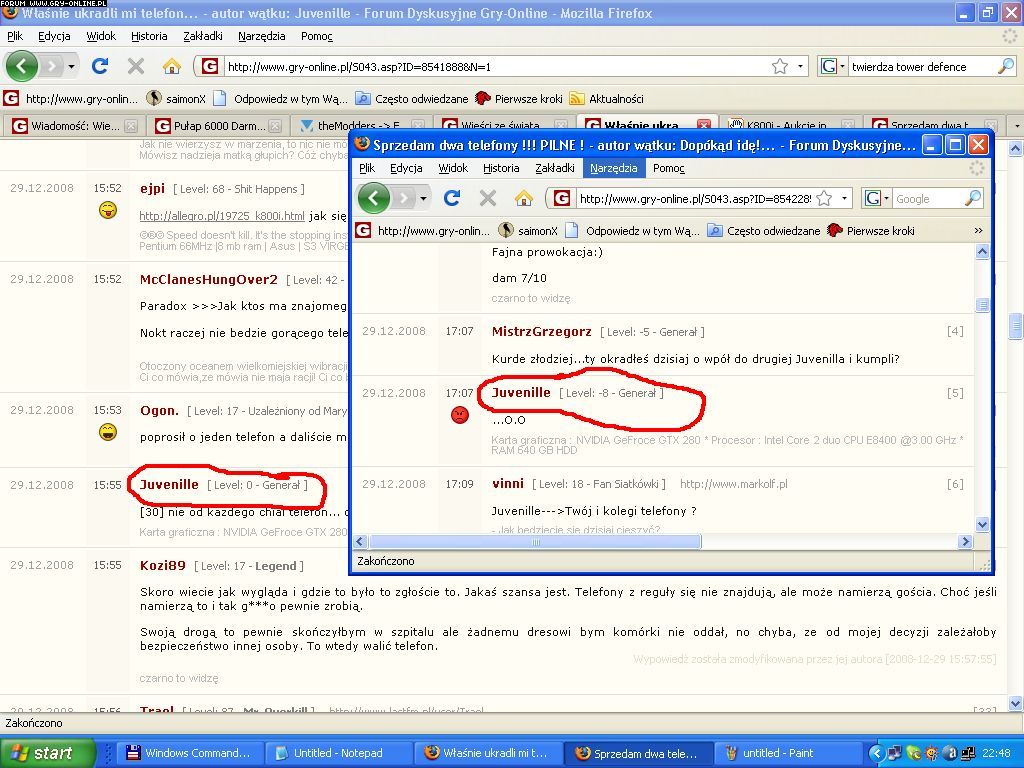The image size is (1024, 768).
Task: Open URL dropdown in main window address bar
Action: click(800, 67)
